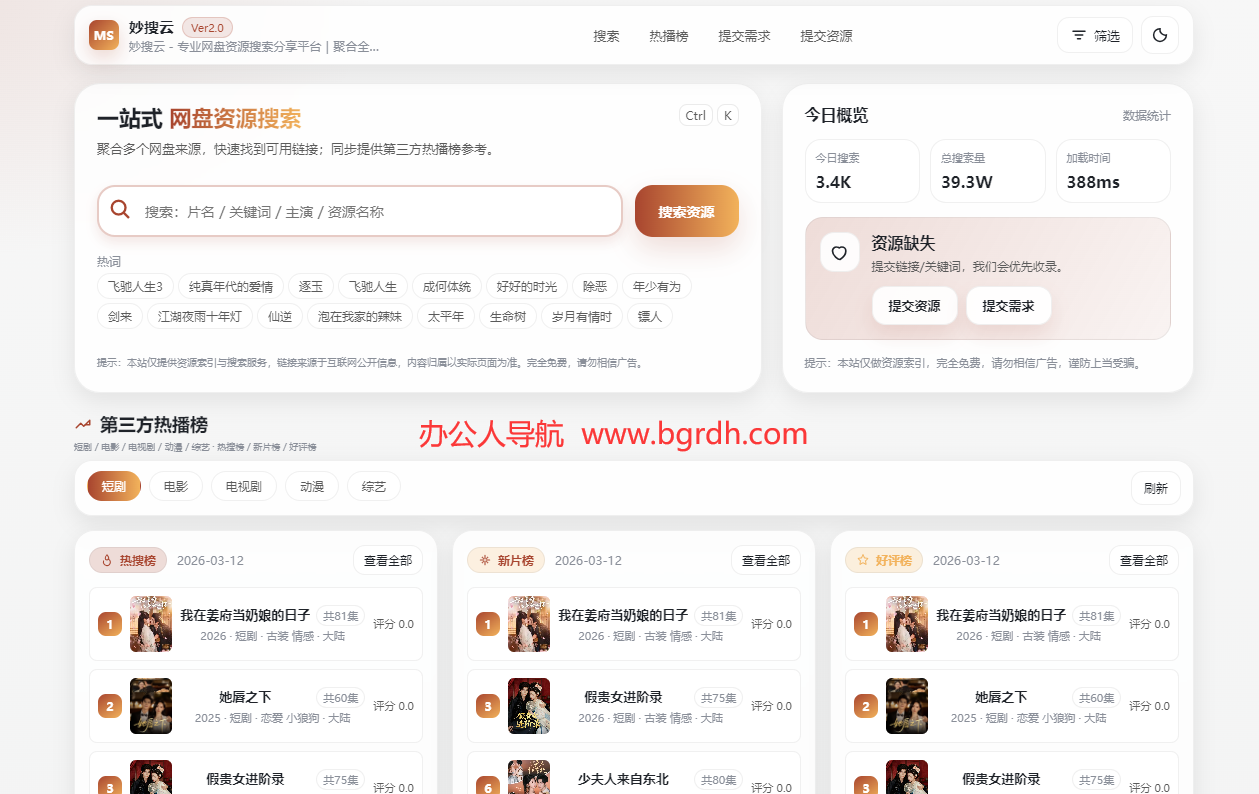The height and width of the screenshot is (794, 1259).
Task: Click the 今日搜索 3.4K stat card
Action: tap(862, 171)
